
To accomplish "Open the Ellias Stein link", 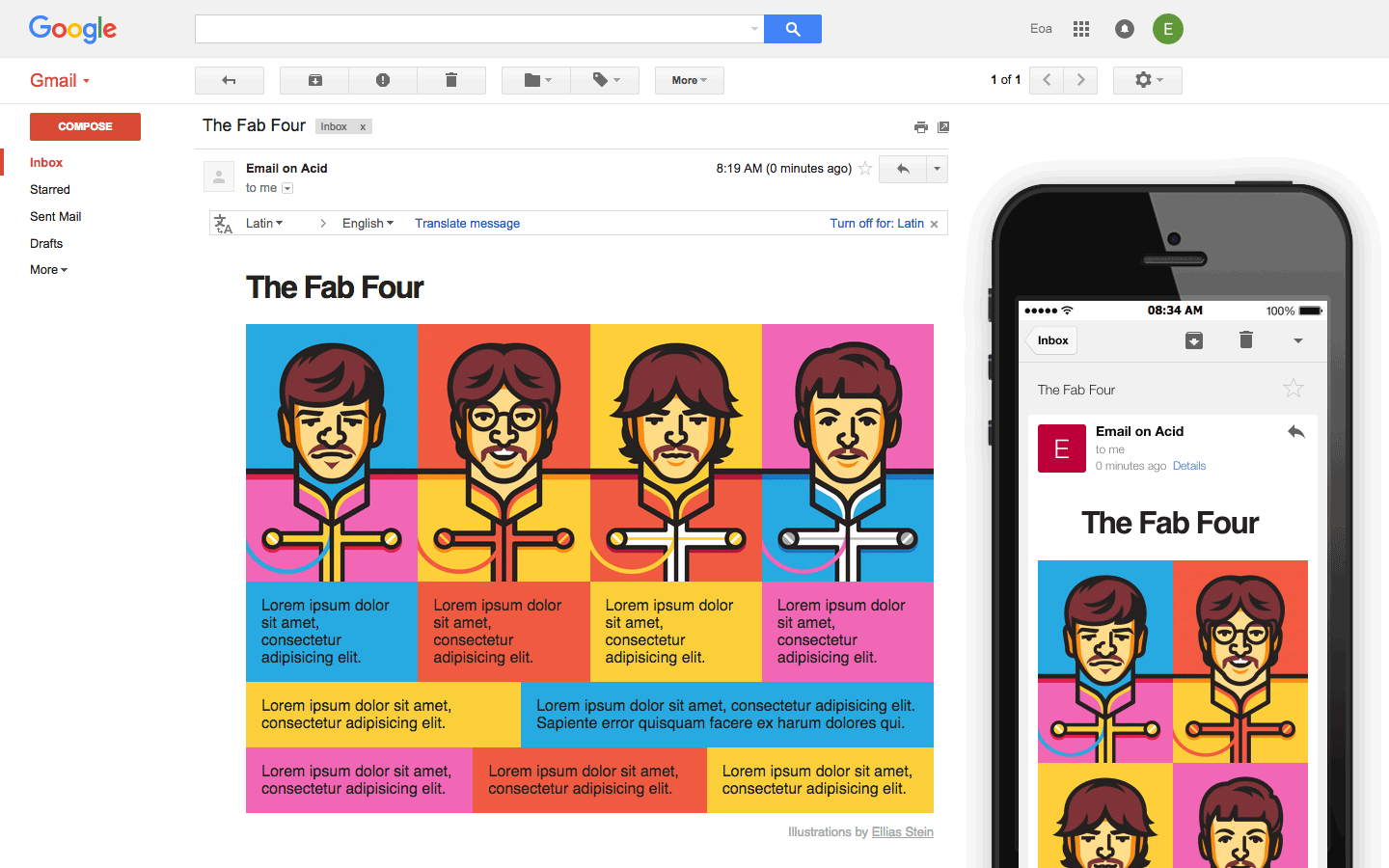I will coord(902,832).
